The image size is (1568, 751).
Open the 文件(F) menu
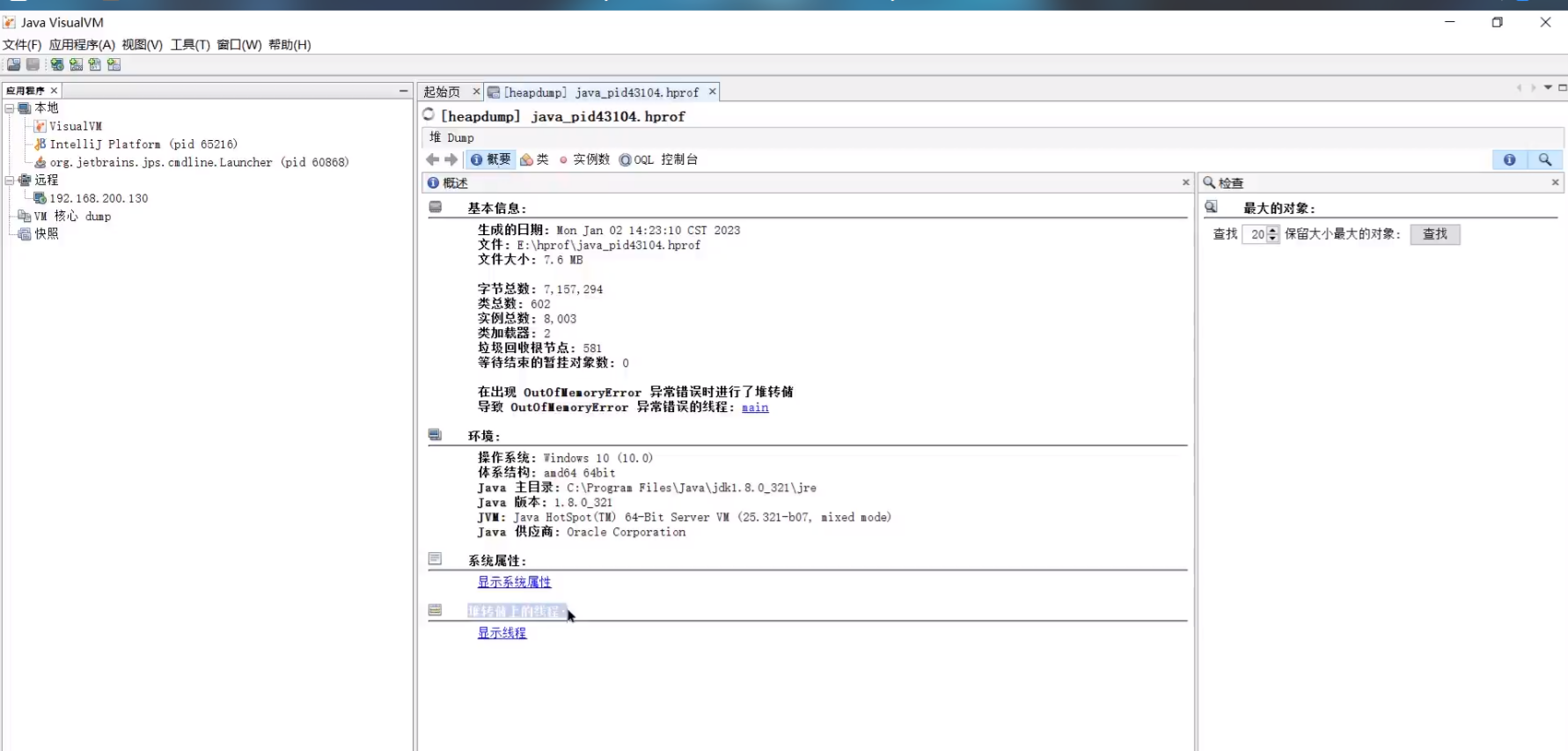22,45
